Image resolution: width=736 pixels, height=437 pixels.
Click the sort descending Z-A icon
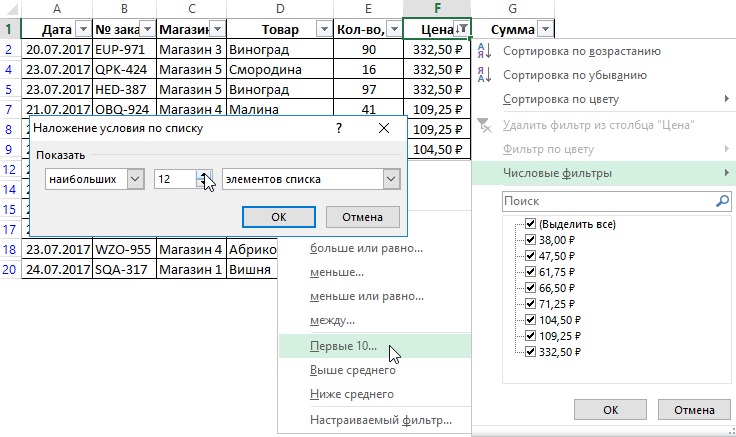(485, 75)
